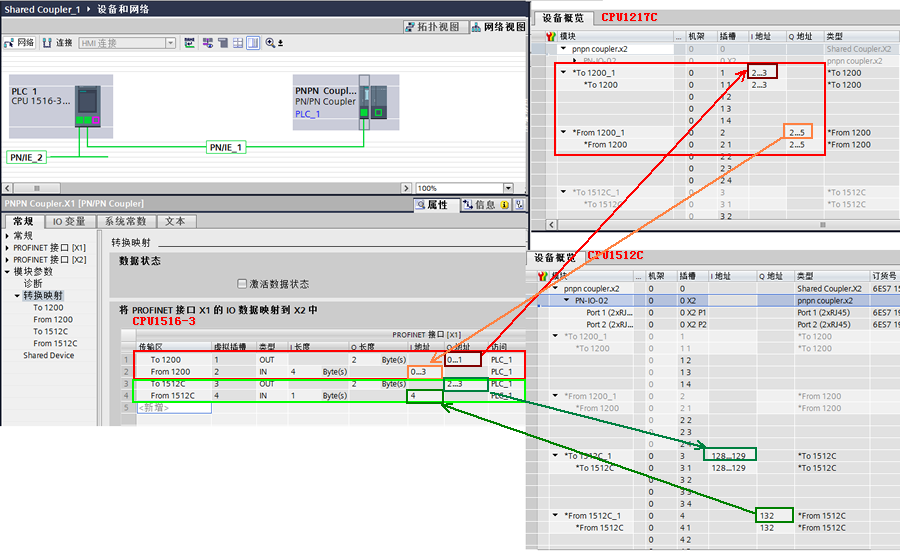Image resolution: width=900 pixels, height=554 pixels.
Task: Toggle the split view highlighted toolbar icon
Action: (253, 43)
